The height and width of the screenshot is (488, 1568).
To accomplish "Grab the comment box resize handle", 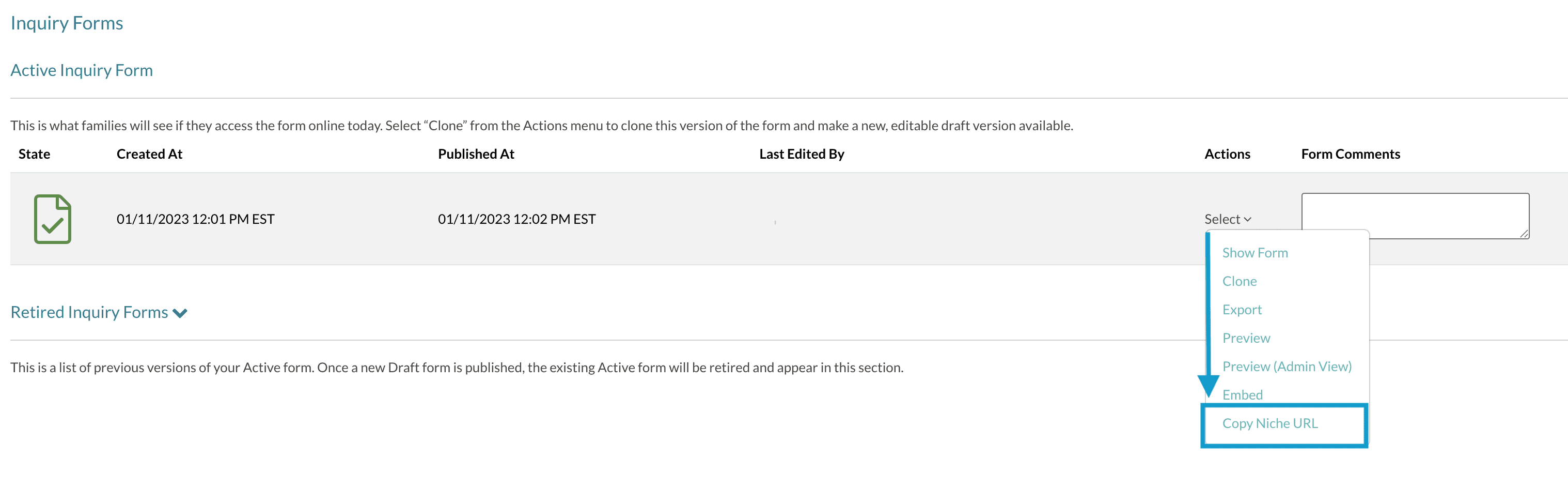I will point(1524,234).
